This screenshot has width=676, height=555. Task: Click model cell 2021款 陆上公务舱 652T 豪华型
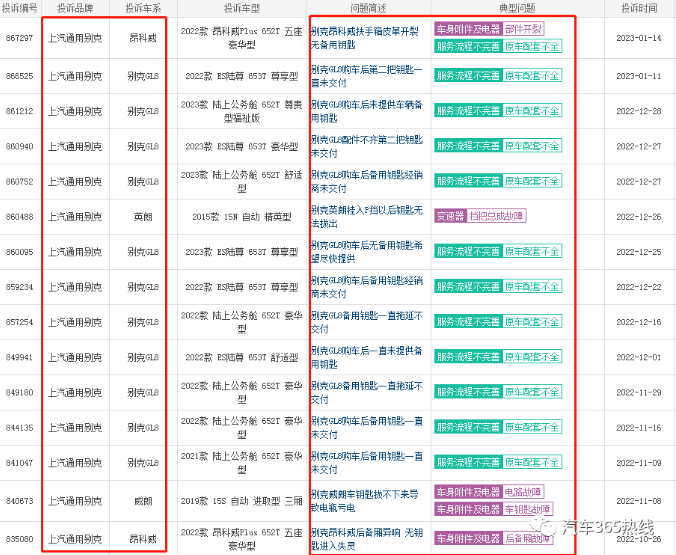[242, 463]
